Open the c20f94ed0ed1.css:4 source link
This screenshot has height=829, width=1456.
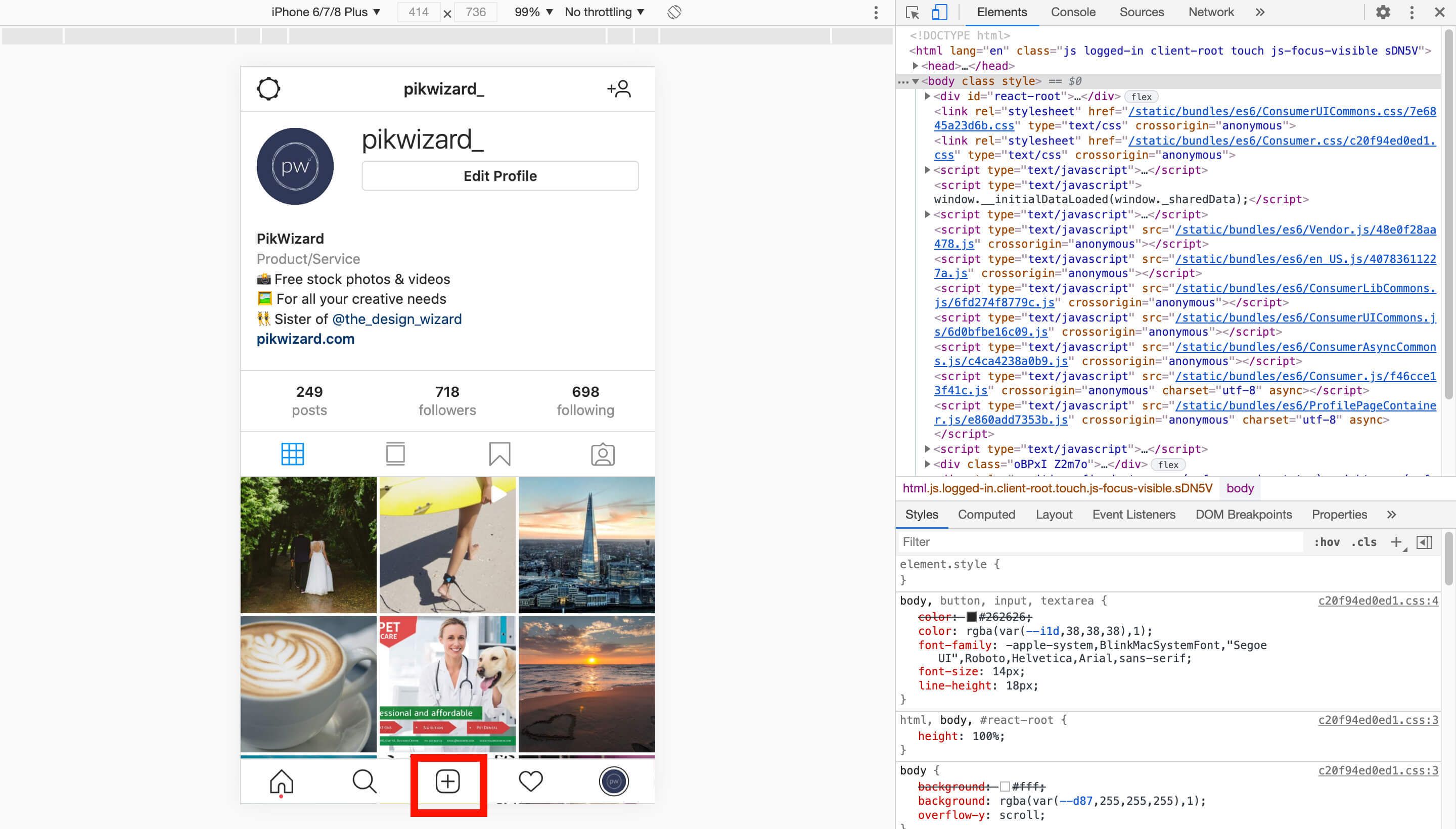(x=1378, y=601)
